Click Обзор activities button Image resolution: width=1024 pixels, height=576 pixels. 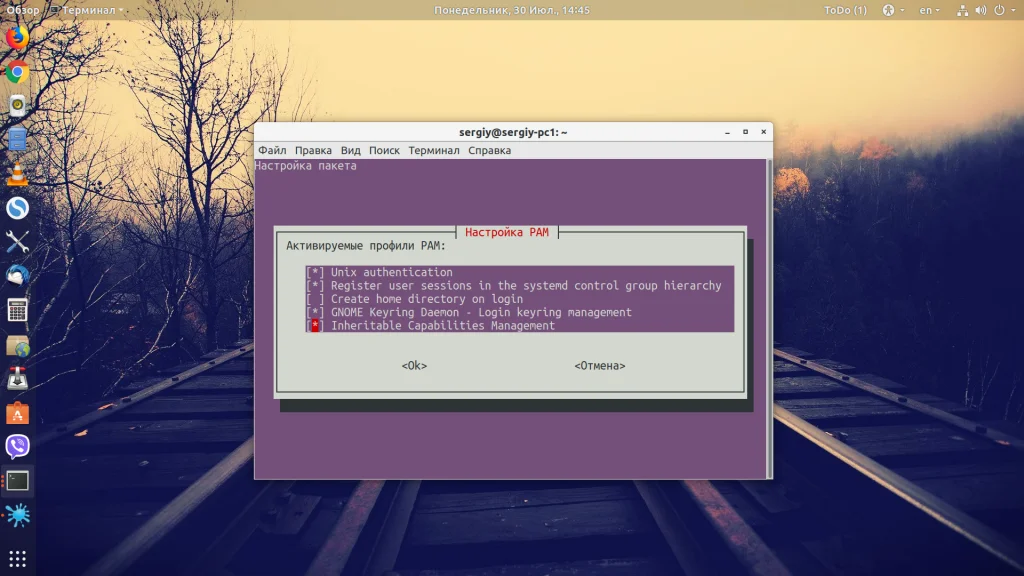click(x=23, y=10)
